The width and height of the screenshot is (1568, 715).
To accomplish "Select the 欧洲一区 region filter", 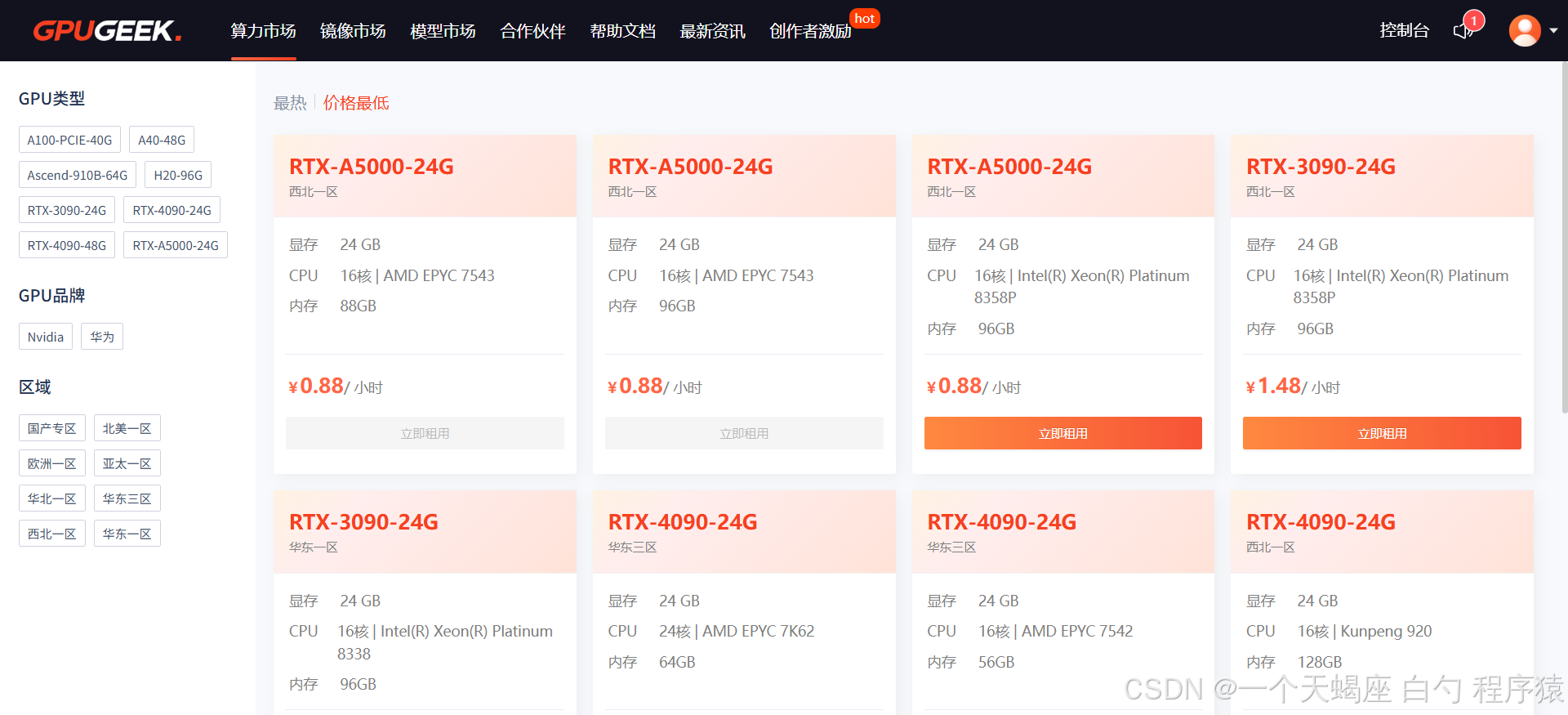I will coord(52,463).
